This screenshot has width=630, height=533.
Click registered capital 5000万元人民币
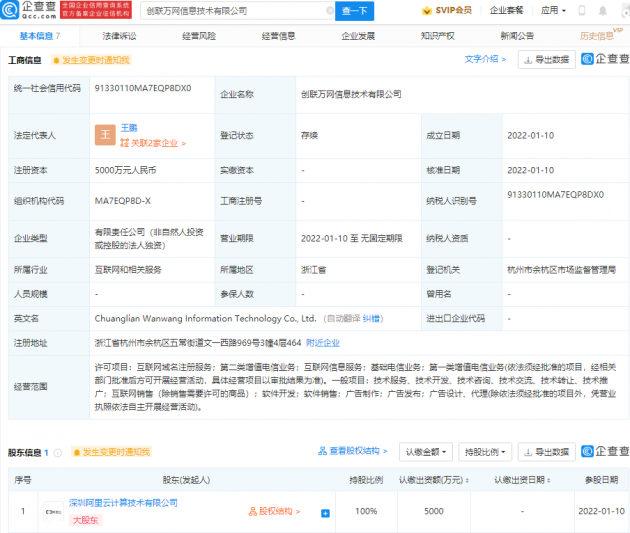tap(125, 170)
